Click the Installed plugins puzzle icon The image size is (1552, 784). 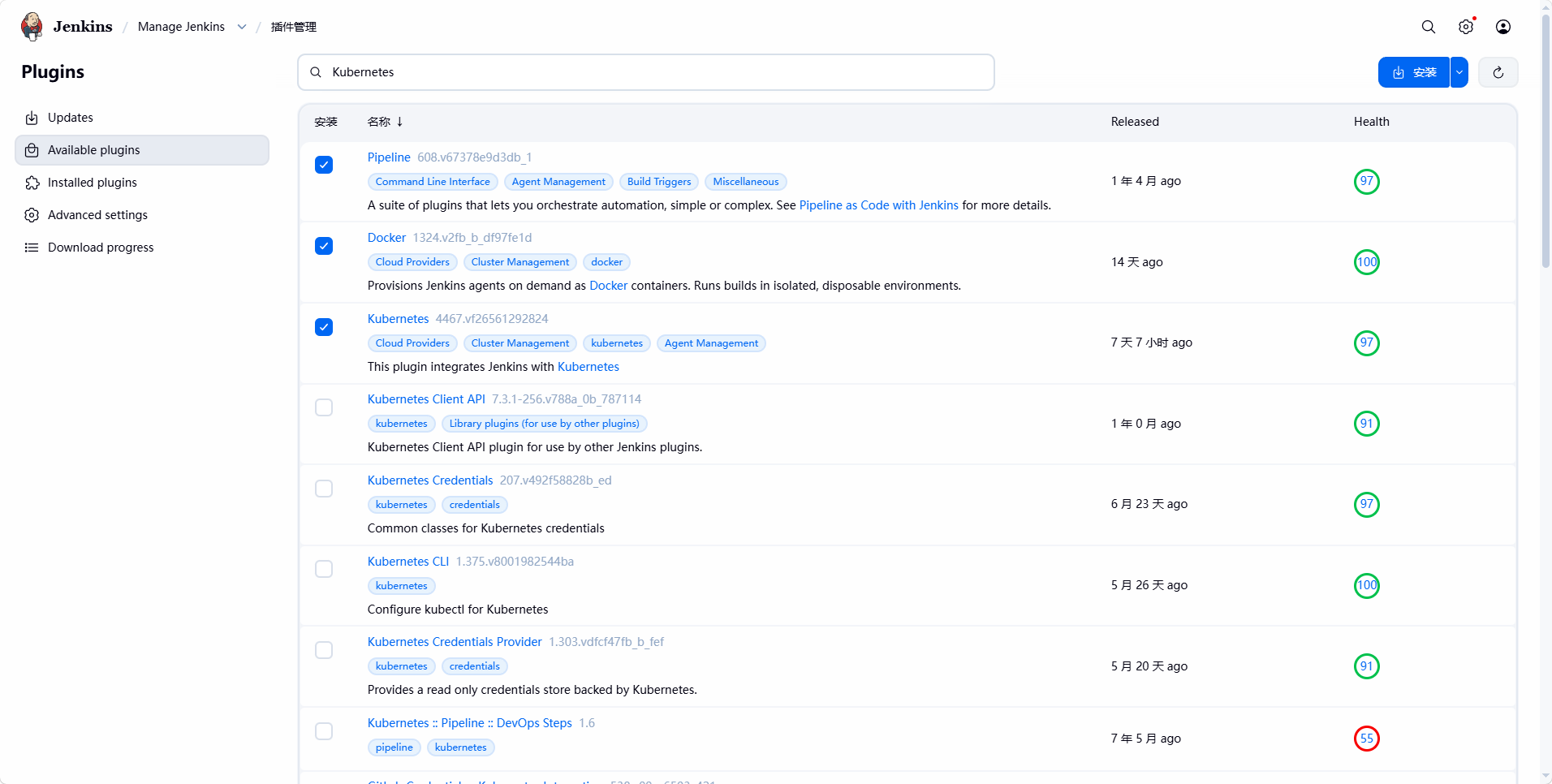pyautogui.click(x=32, y=183)
